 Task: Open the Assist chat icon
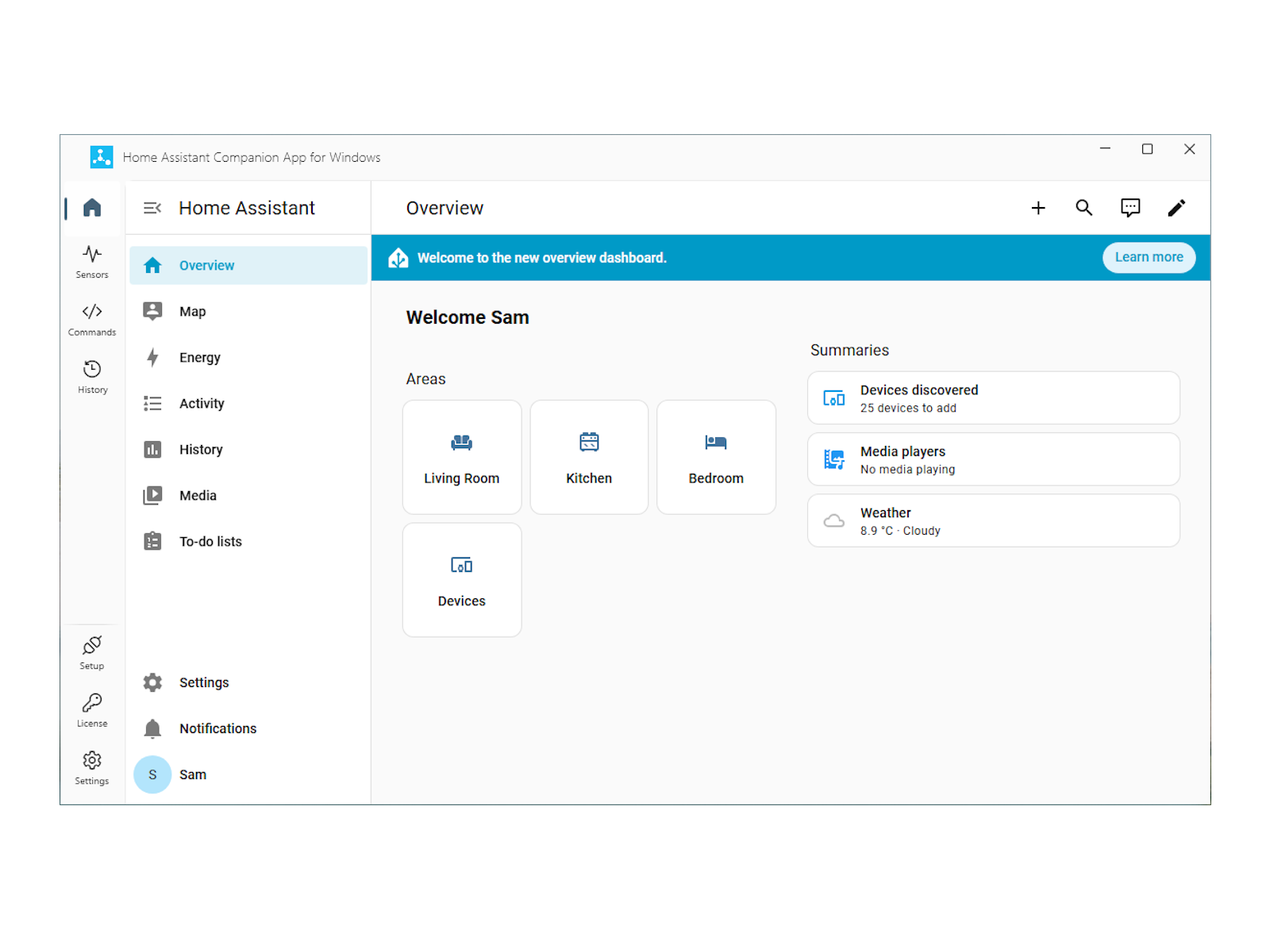tap(1130, 208)
